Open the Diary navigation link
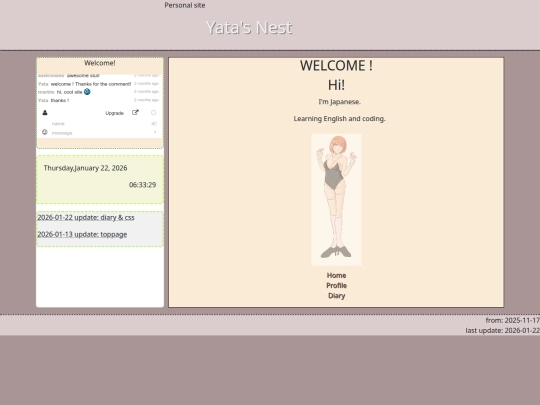The width and height of the screenshot is (540, 405). click(336, 296)
